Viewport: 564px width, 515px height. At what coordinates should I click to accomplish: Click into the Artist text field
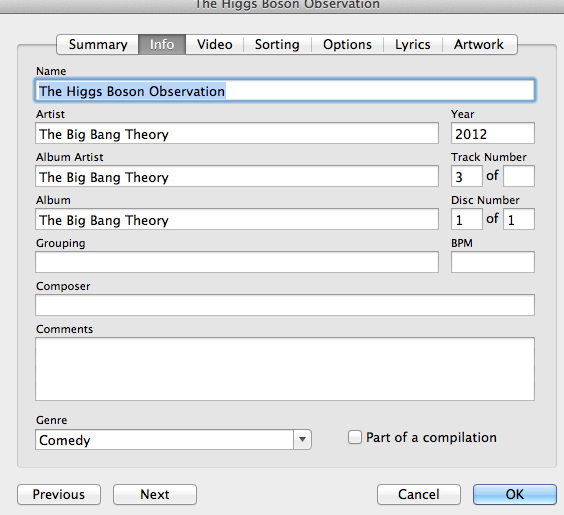coord(237,133)
